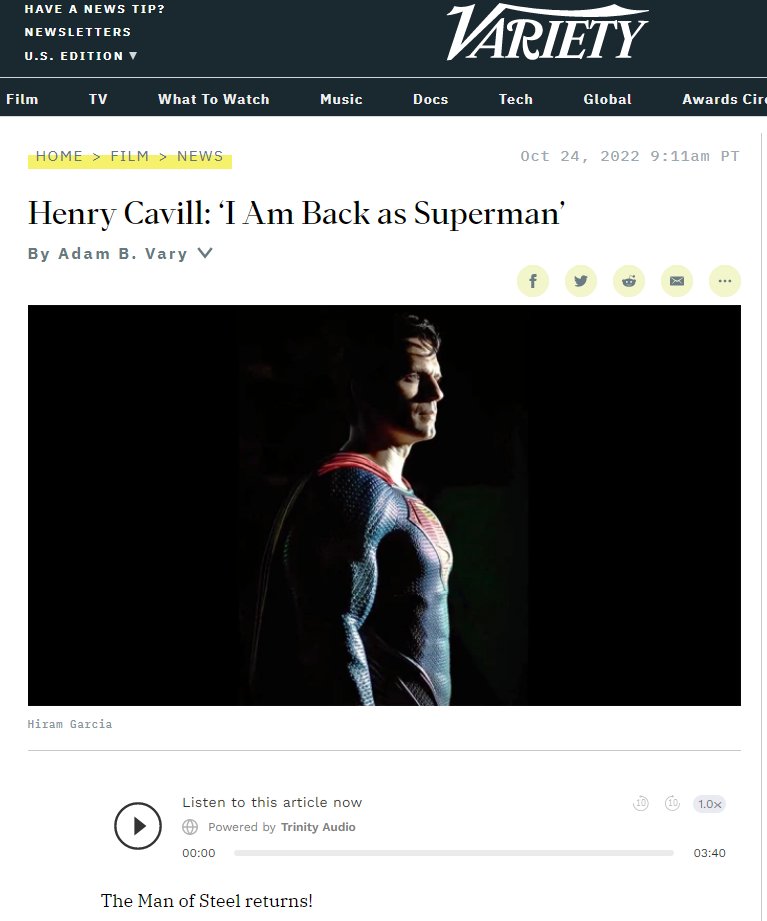The height and width of the screenshot is (921, 767).
Task: Share article on Reddit
Action: click(629, 281)
